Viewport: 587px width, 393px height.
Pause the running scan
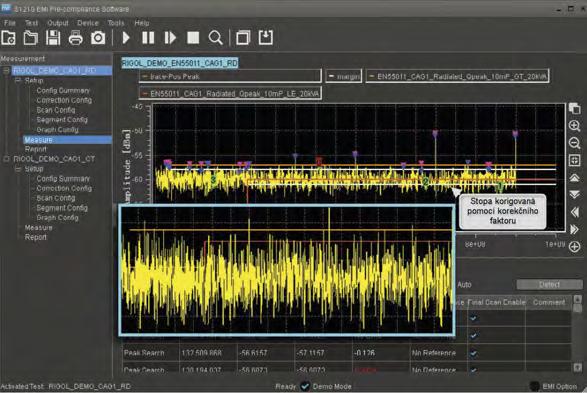[x=148, y=38]
